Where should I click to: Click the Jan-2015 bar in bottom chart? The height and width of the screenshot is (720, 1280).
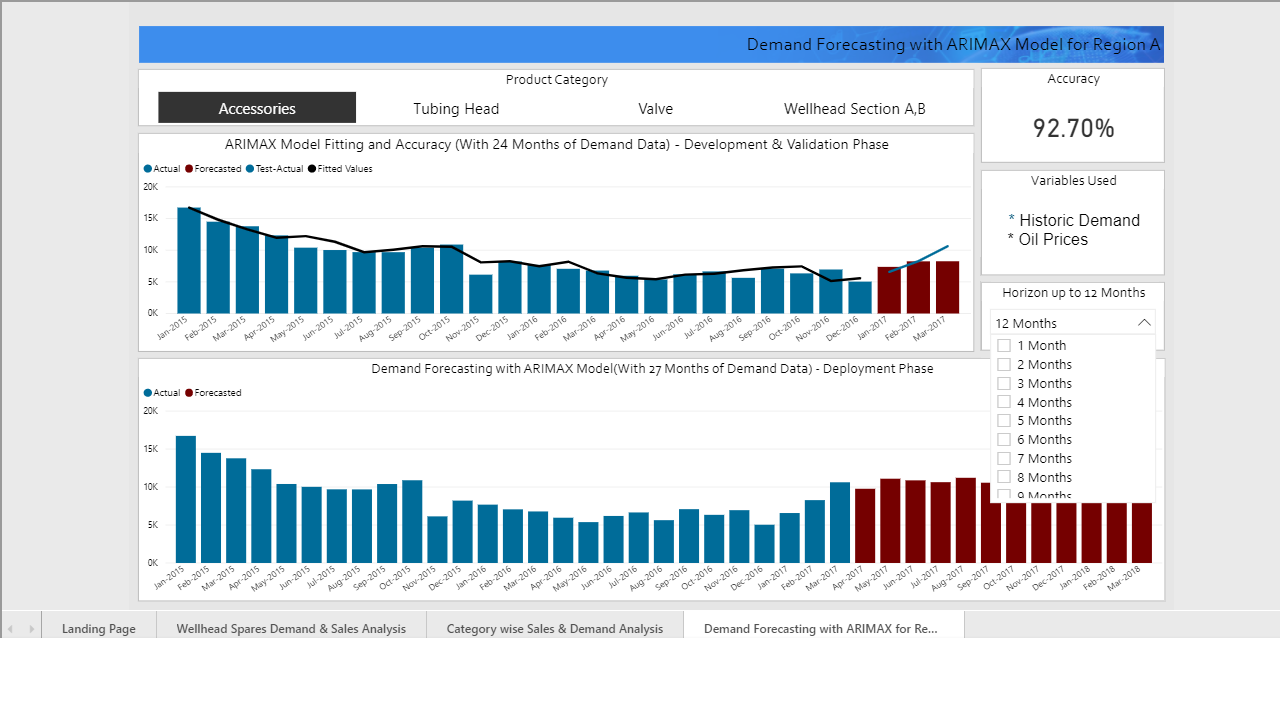[x=186, y=499]
